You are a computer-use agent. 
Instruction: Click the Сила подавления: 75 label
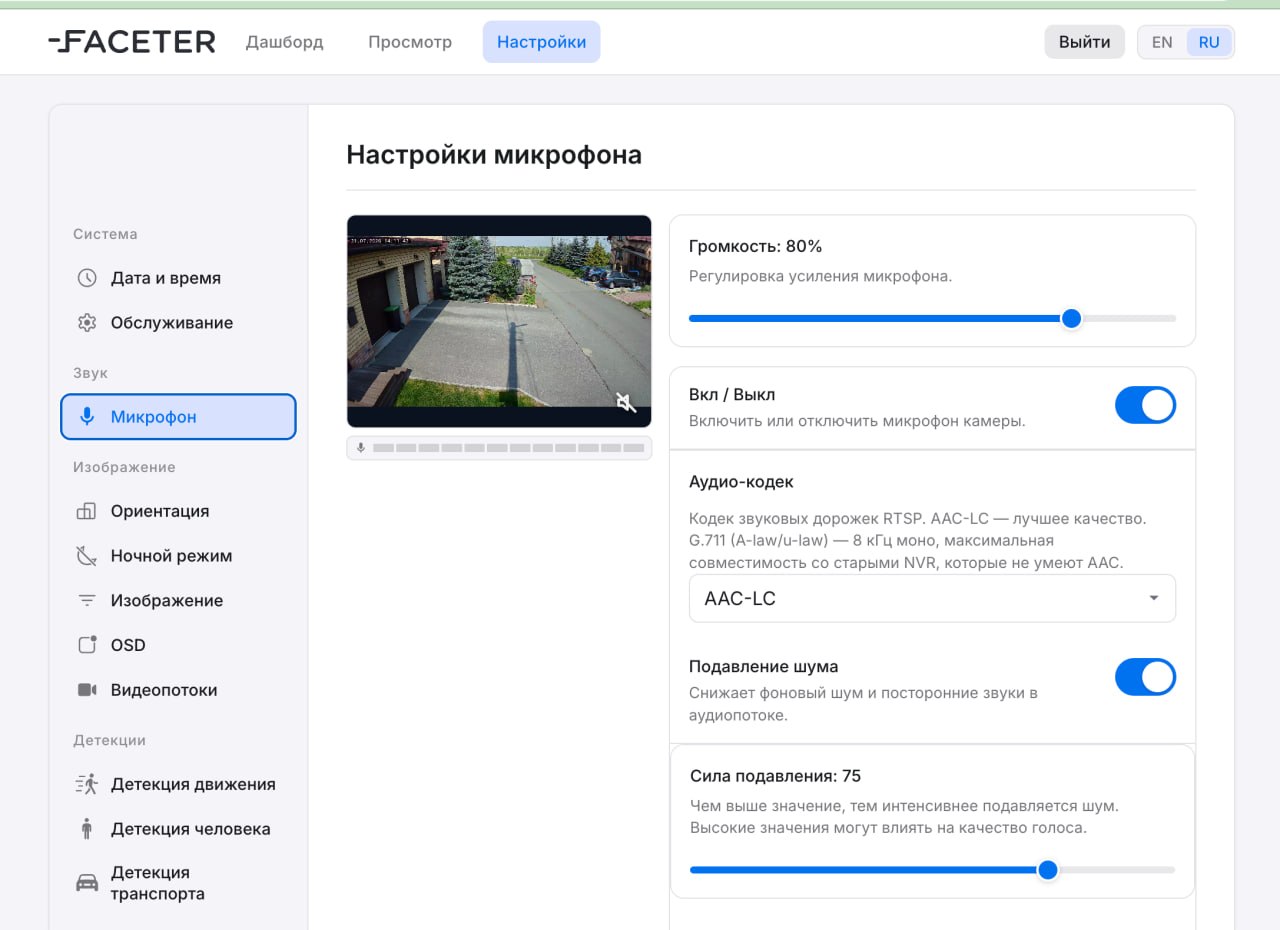(776, 776)
